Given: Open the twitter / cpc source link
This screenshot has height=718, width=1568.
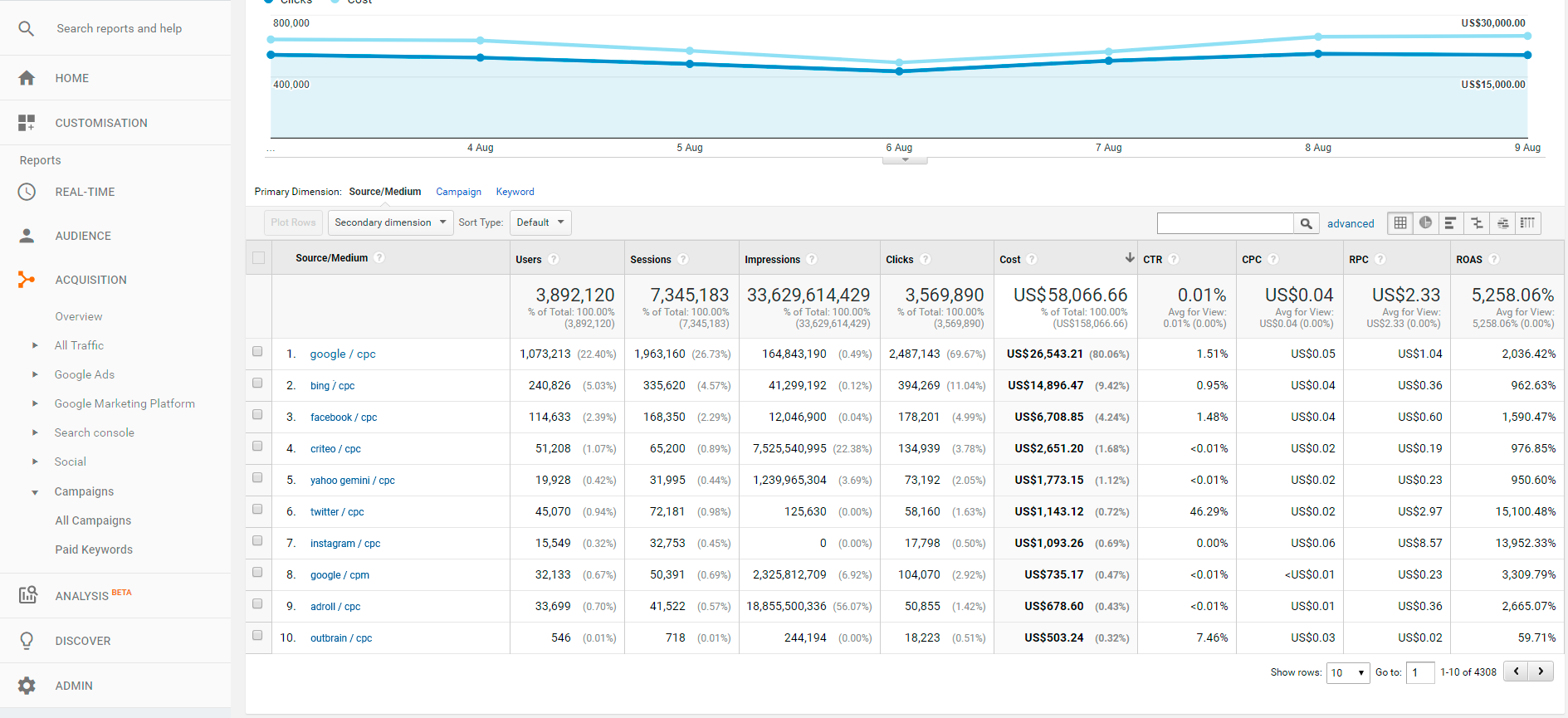Looking at the screenshot, I should coord(337,512).
